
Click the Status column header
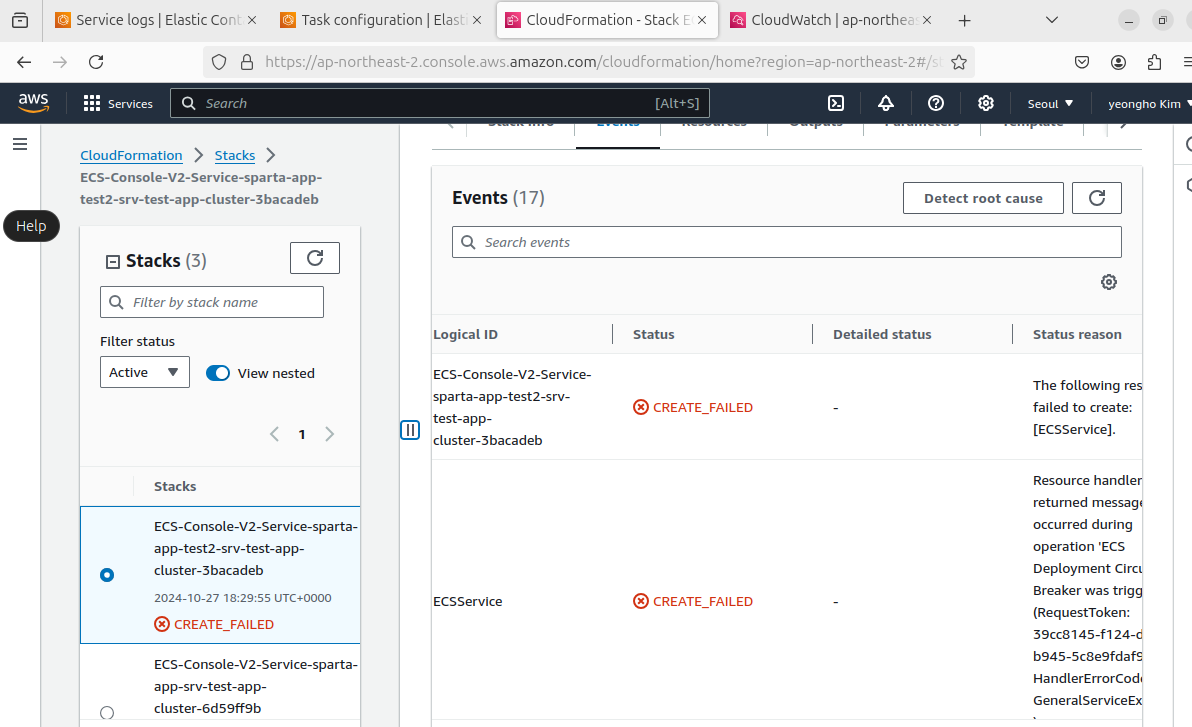coord(653,334)
